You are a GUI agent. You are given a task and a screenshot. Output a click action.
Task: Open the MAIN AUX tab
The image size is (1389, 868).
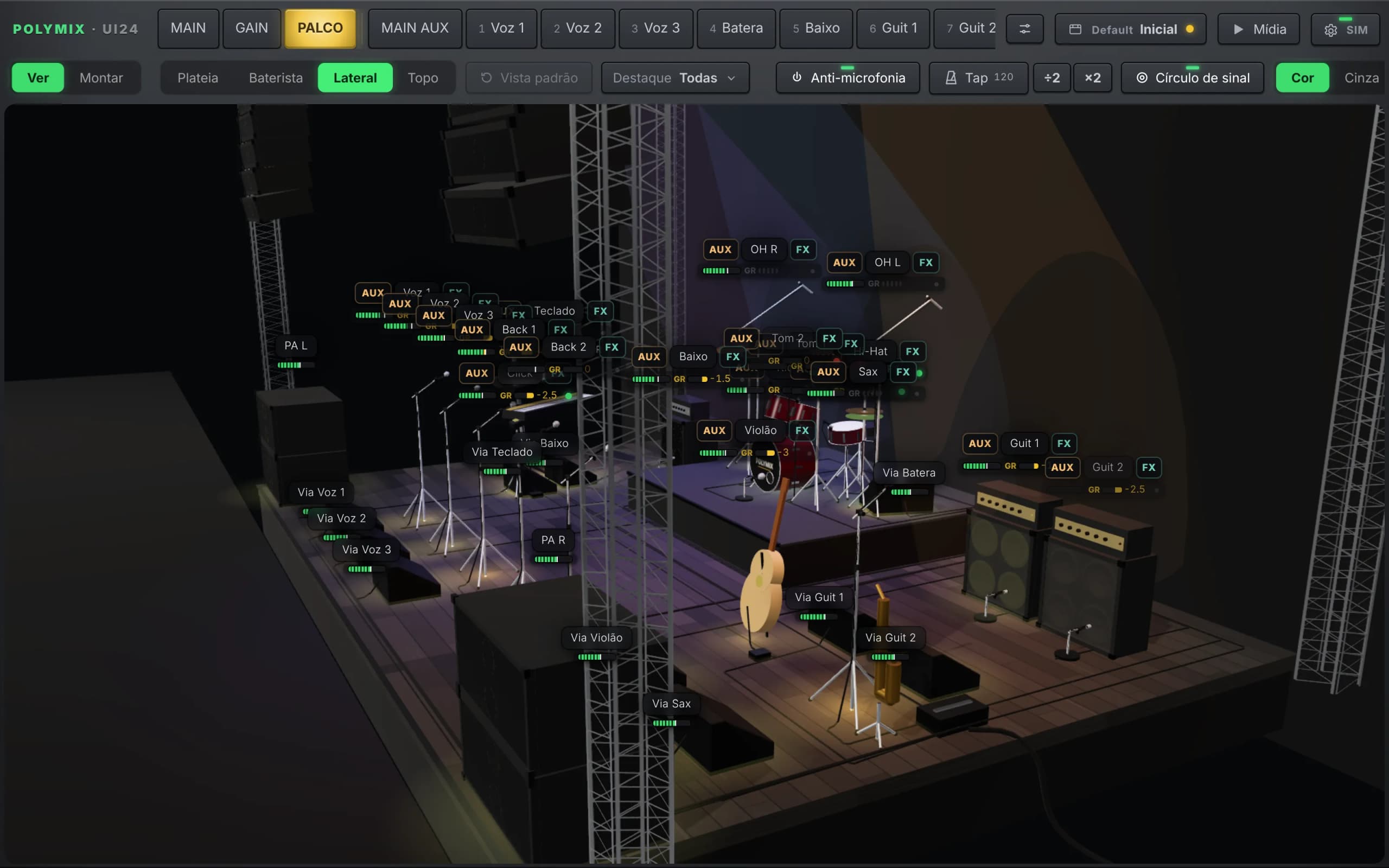coord(415,28)
